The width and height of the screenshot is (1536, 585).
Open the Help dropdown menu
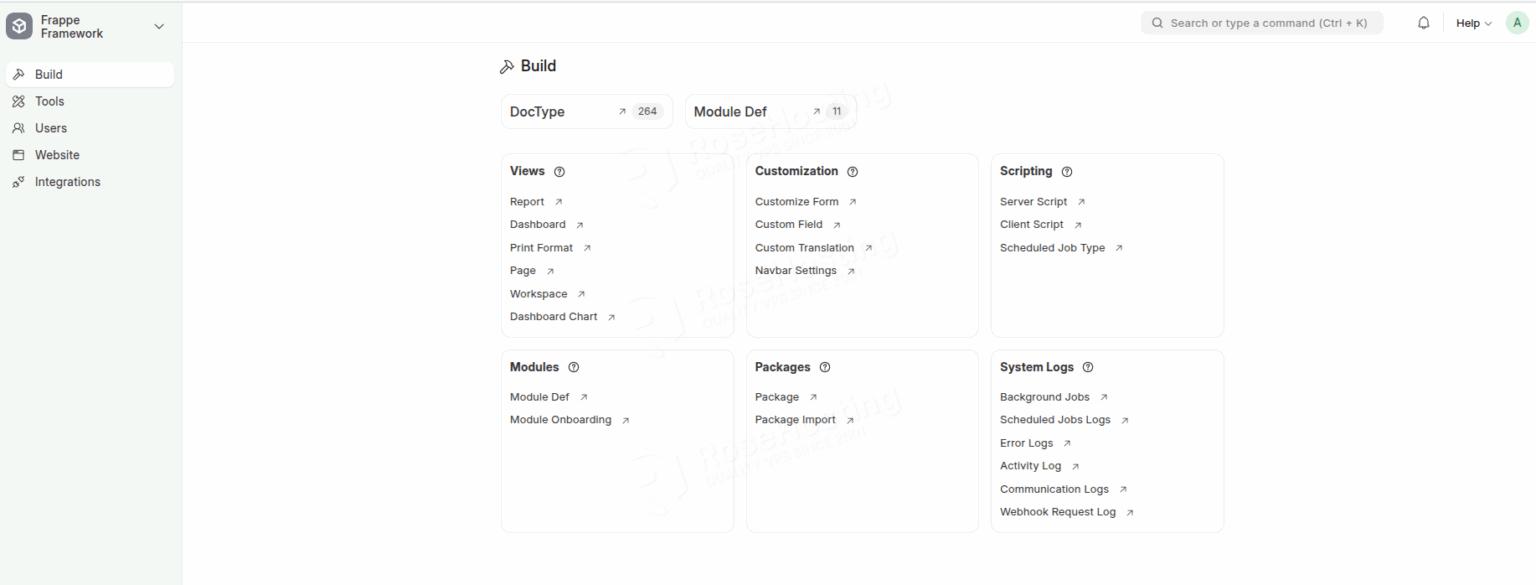click(x=1473, y=23)
